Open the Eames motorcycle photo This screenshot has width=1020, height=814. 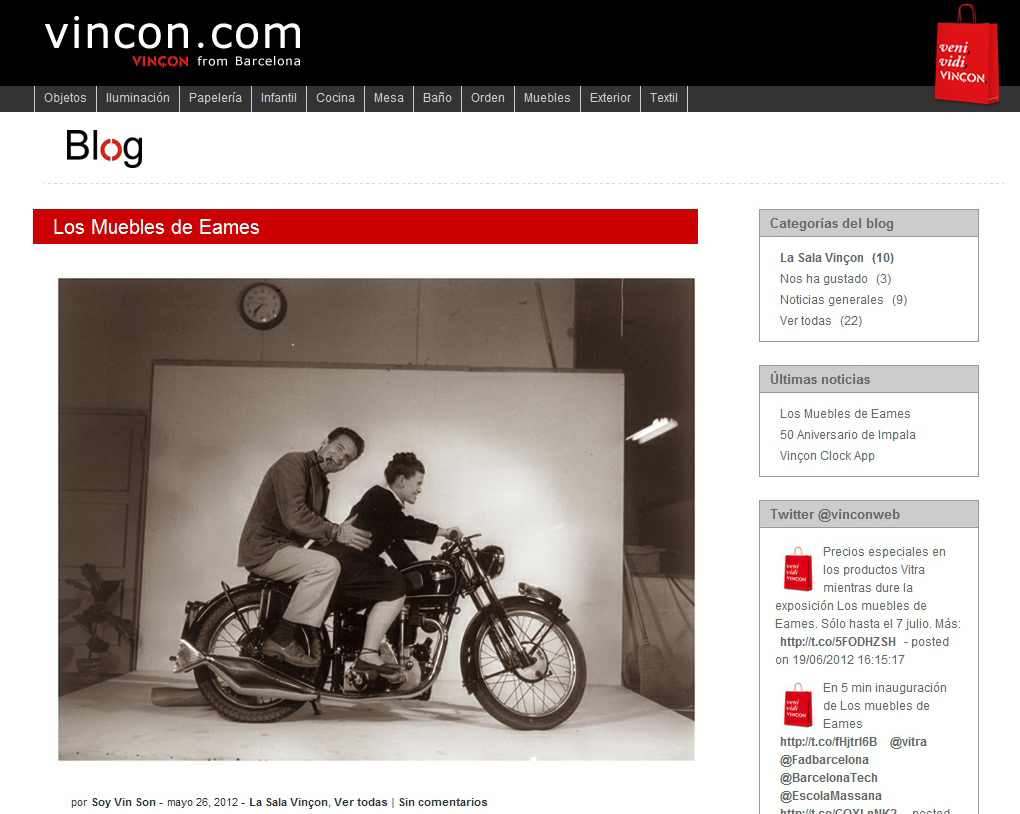click(376, 519)
